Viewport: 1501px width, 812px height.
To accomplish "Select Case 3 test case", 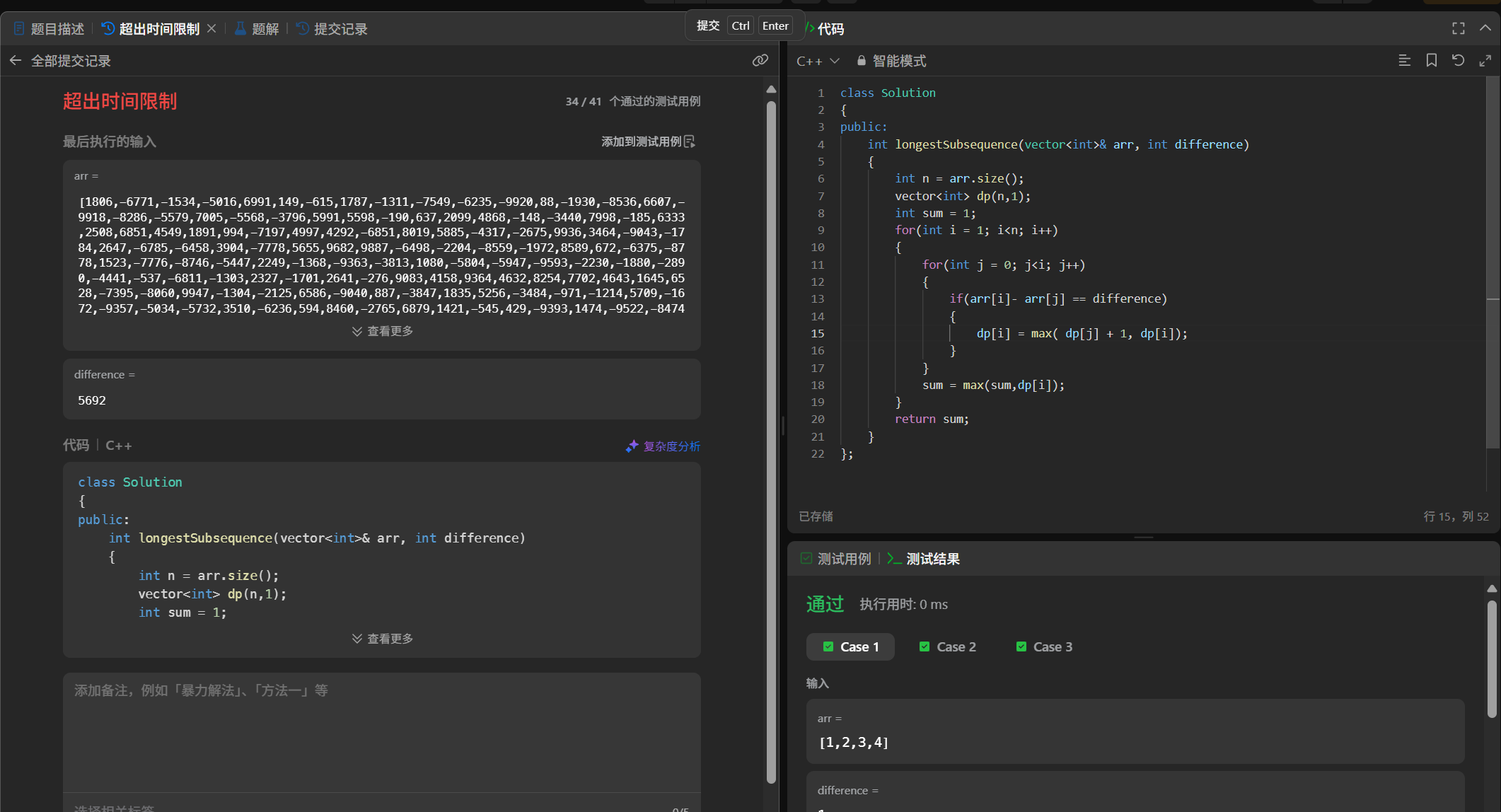I will point(1044,646).
